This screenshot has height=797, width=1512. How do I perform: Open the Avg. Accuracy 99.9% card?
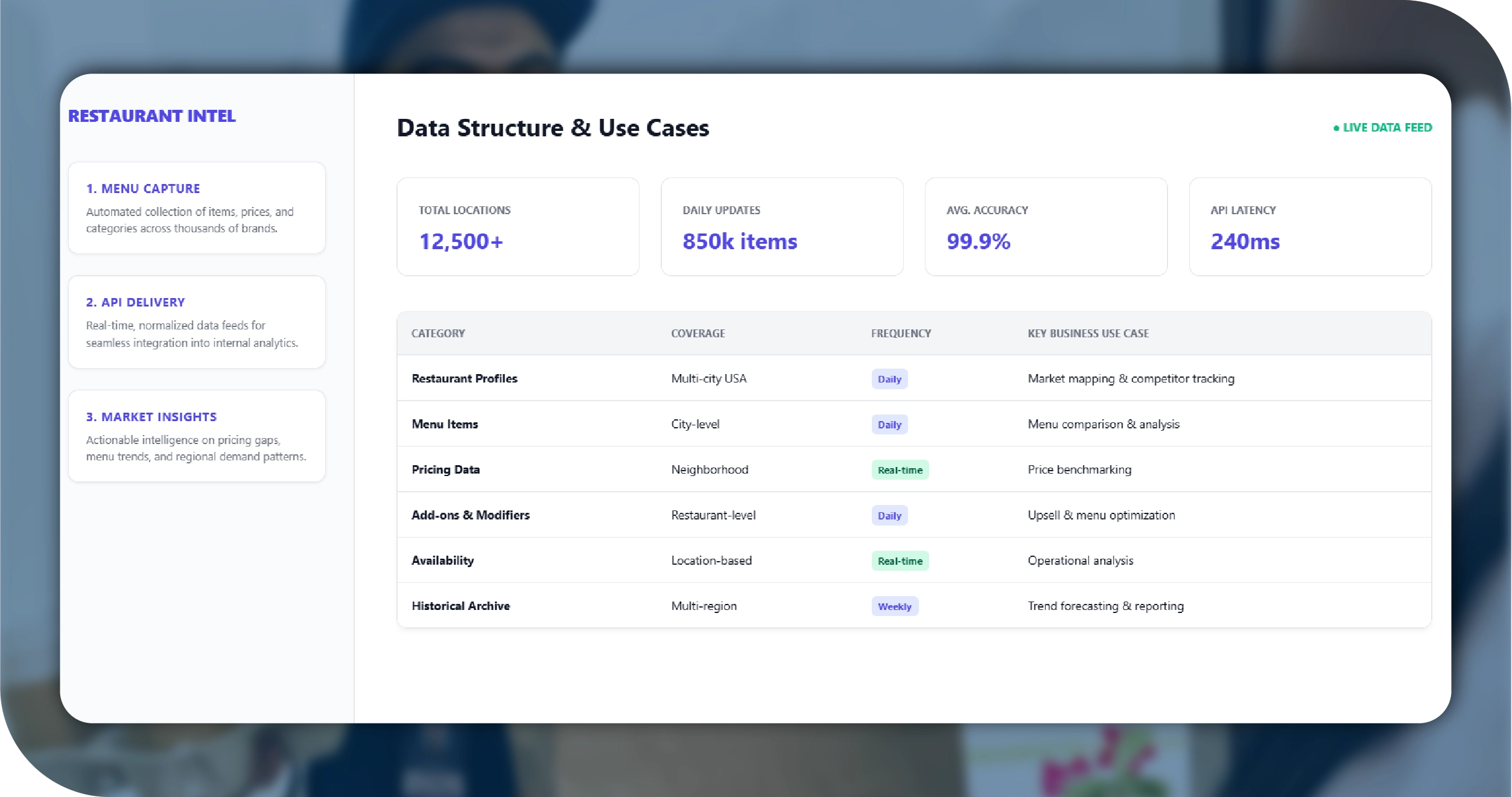click(x=1046, y=226)
